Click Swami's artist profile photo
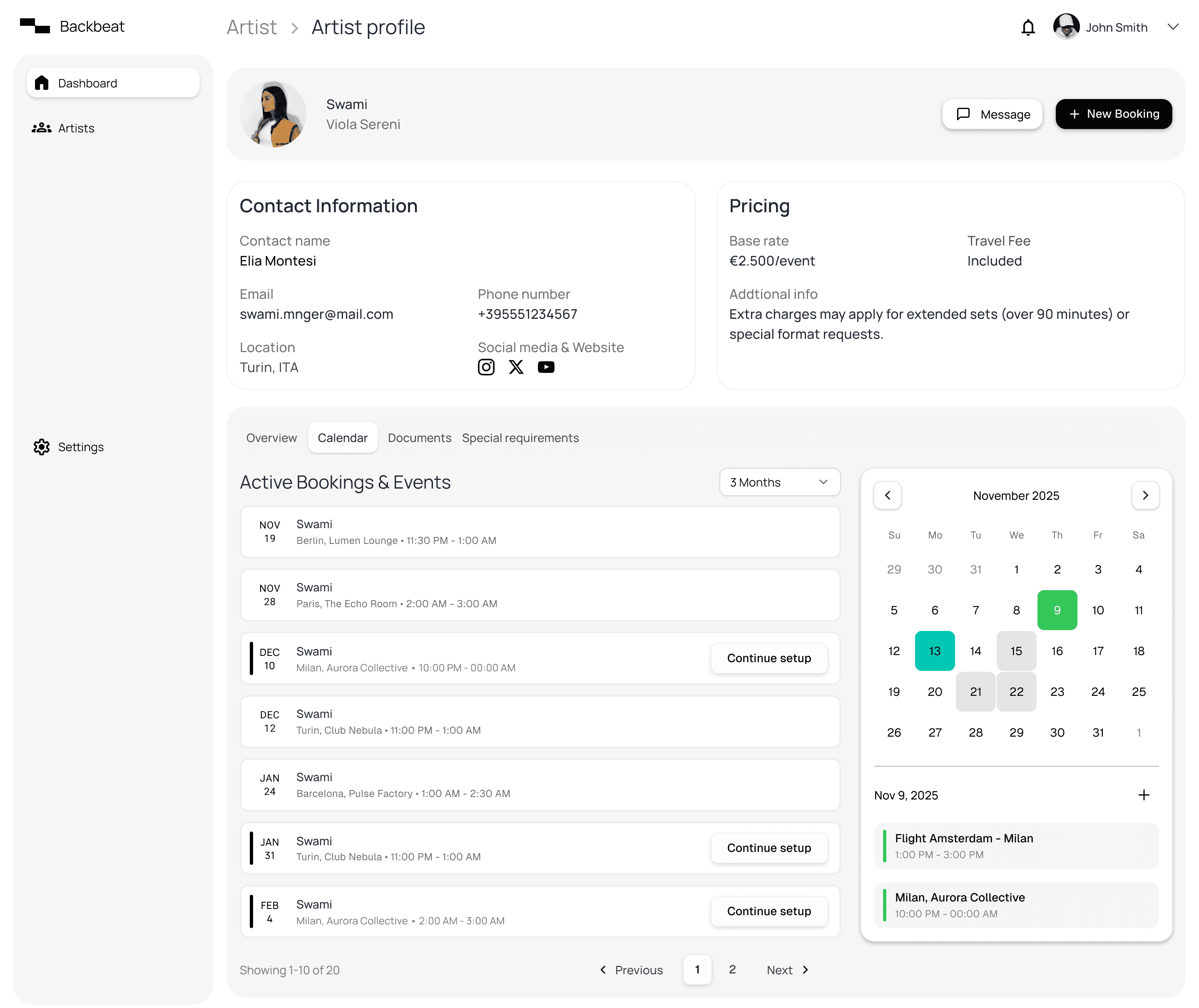This screenshot has height=1008, width=1199. (x=273, y=114)
